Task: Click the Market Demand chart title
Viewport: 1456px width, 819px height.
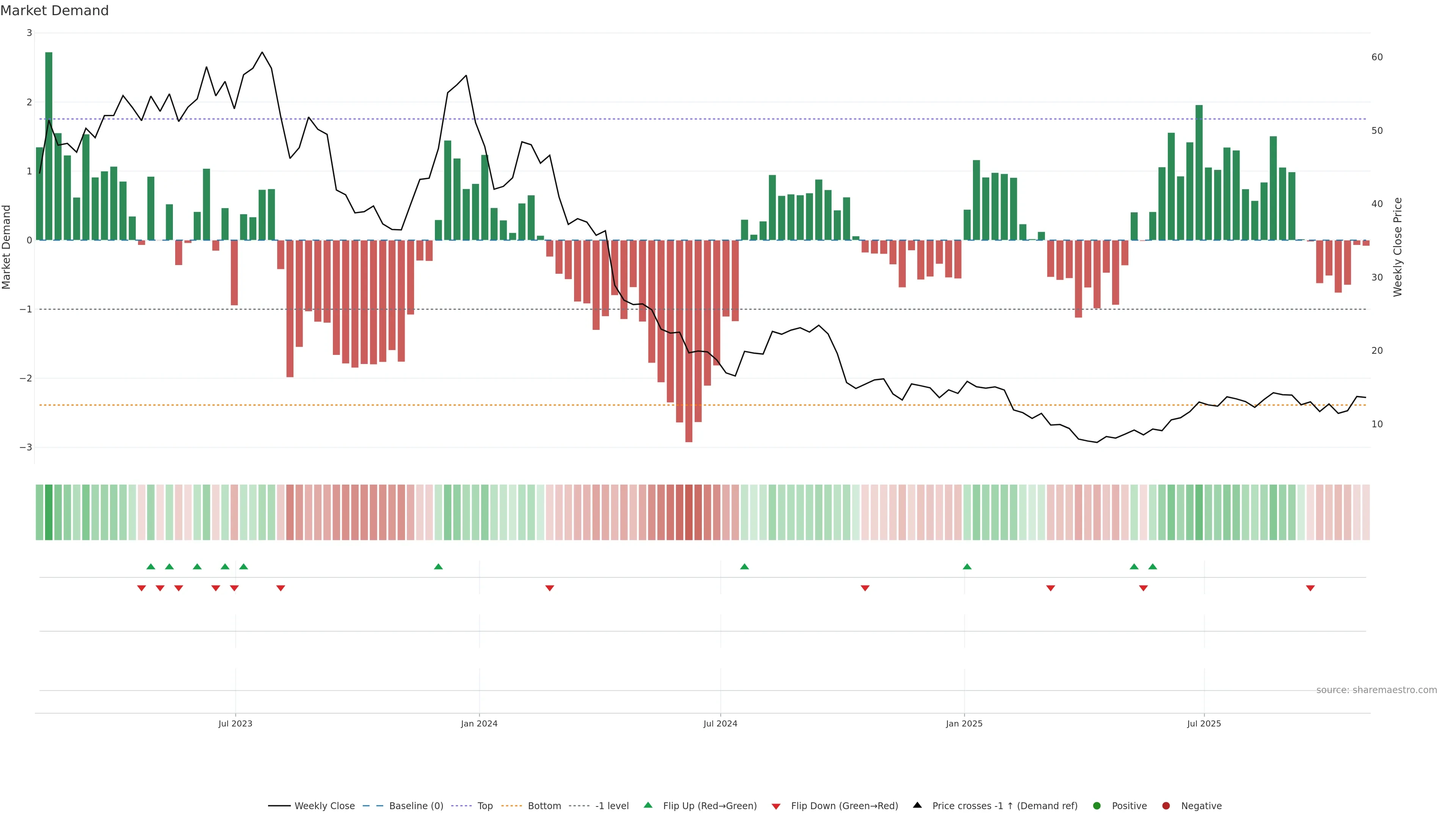Action: pyautogui.click(x=54, y=11)
